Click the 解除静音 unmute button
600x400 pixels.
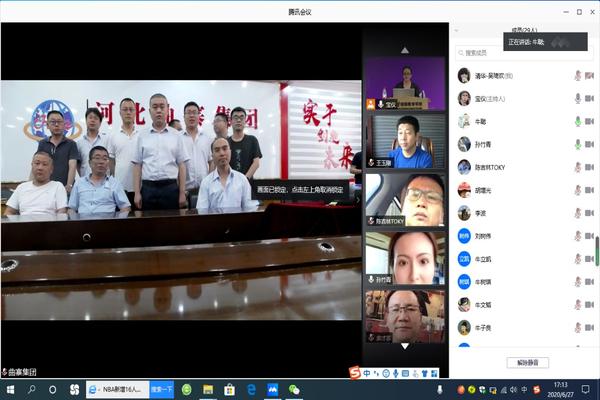pyautogui.click(x=528, y=362)
